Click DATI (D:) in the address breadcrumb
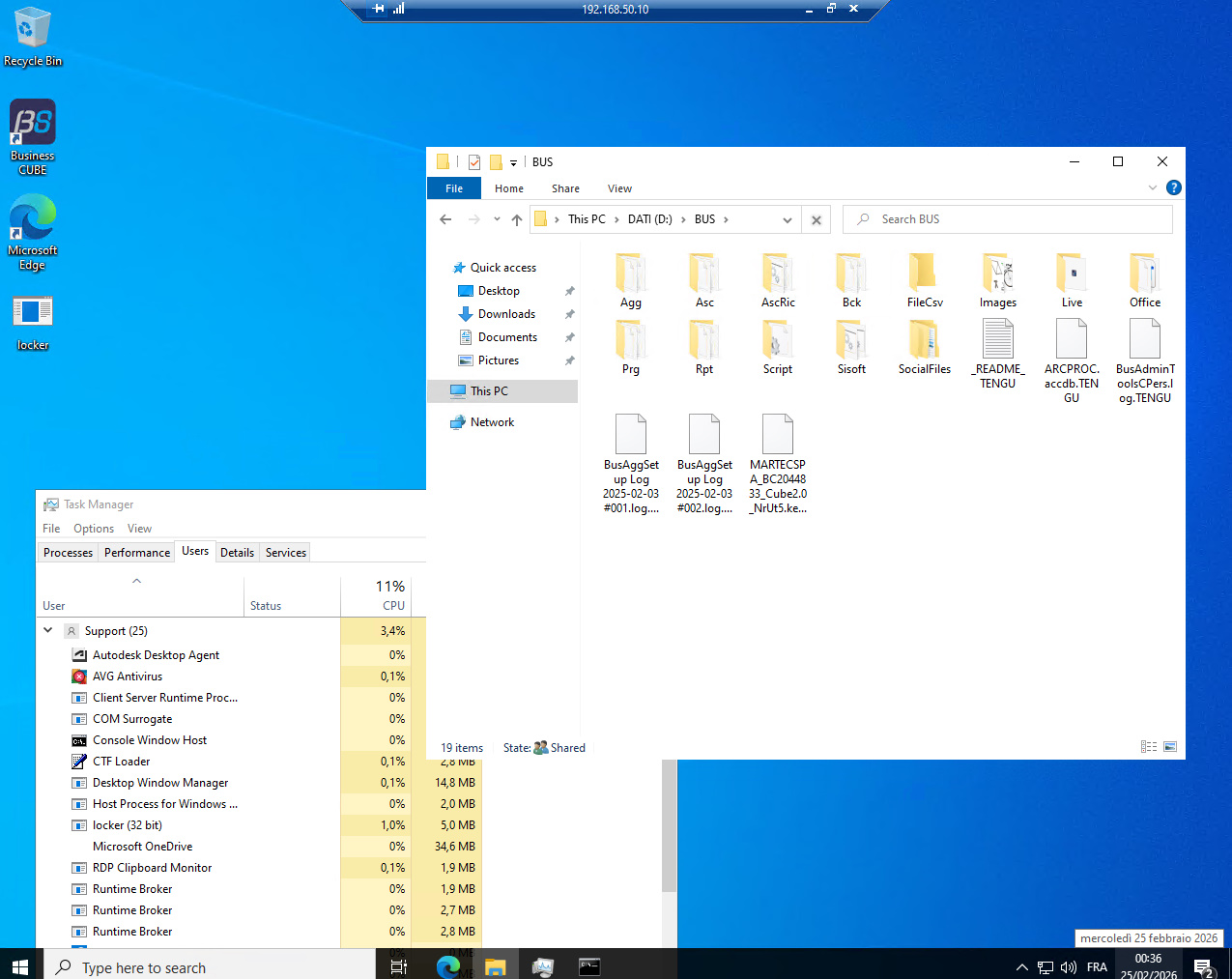The image size is (1232, 979). click(x=649, y=219)
